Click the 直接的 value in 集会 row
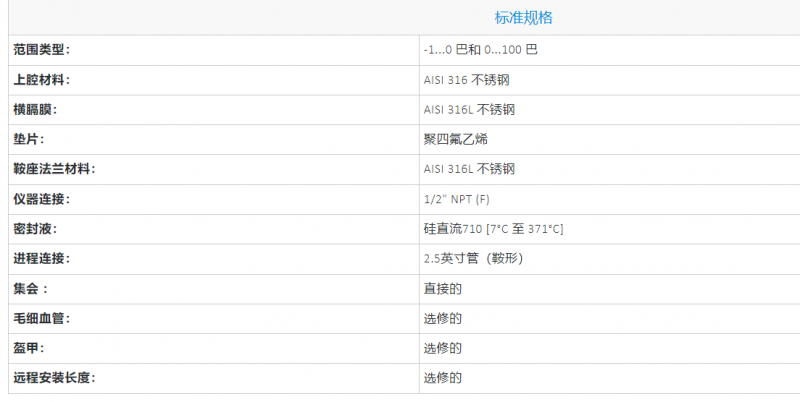This screenshot has width=800, height=402. 442,289
